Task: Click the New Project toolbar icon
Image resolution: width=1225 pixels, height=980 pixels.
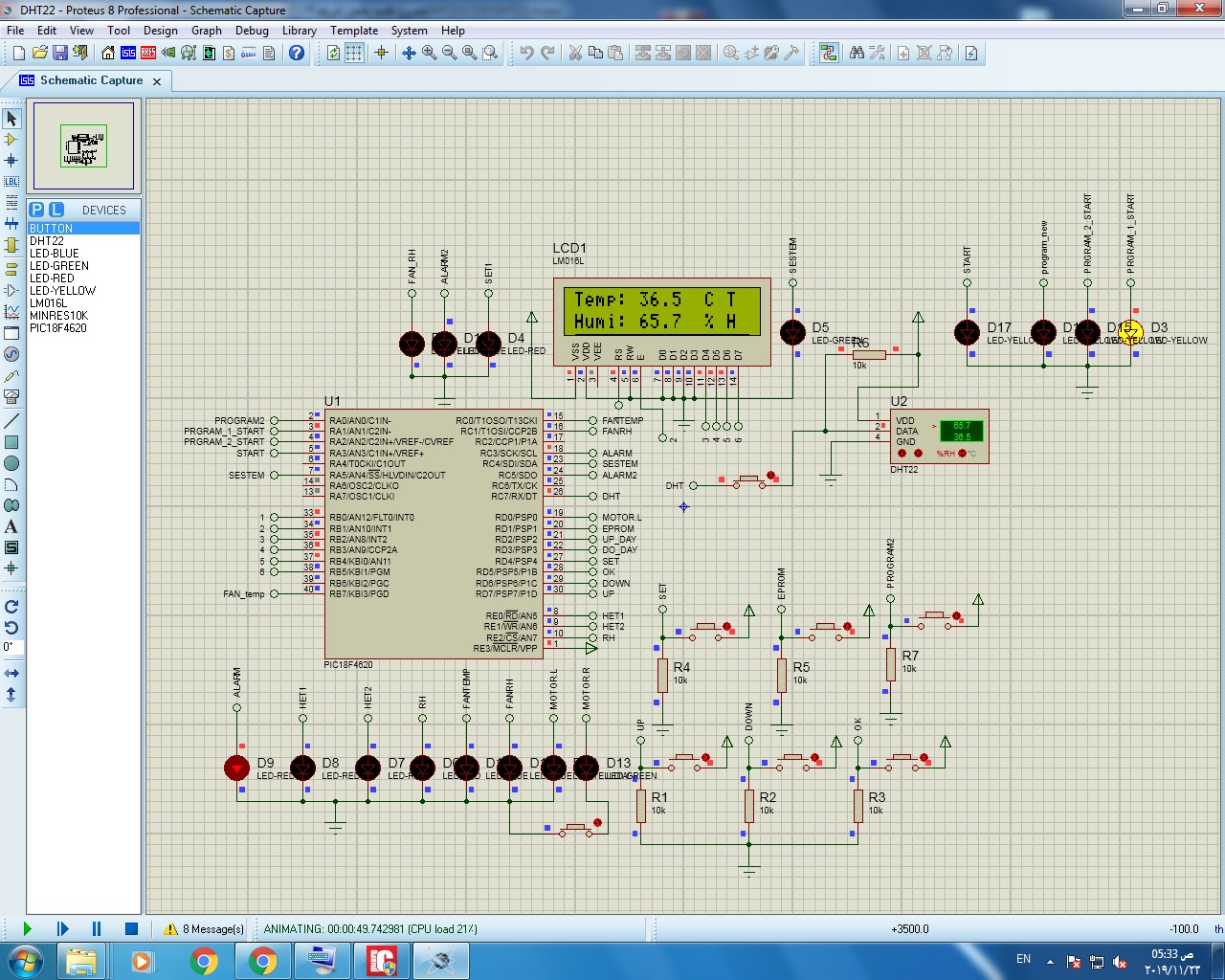Action: [x=18, y=53]
